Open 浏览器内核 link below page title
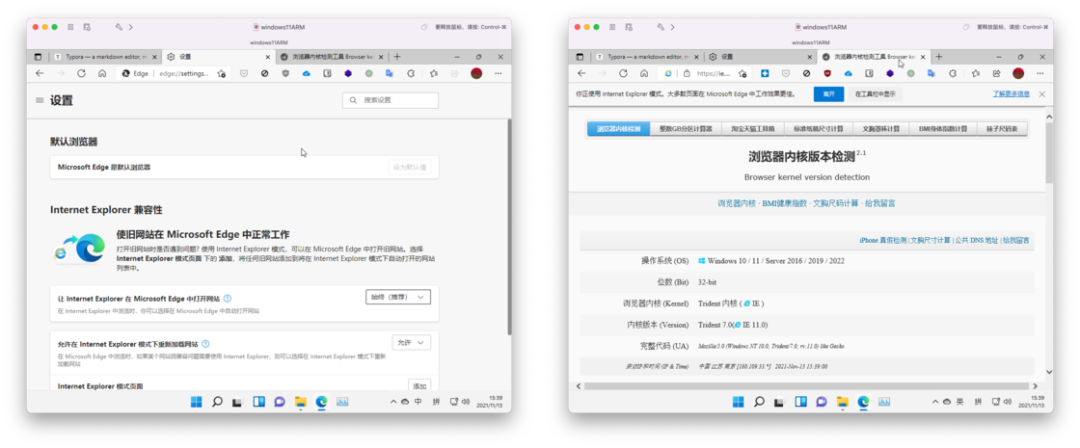 pyautogui.click(x=737, y=203)
